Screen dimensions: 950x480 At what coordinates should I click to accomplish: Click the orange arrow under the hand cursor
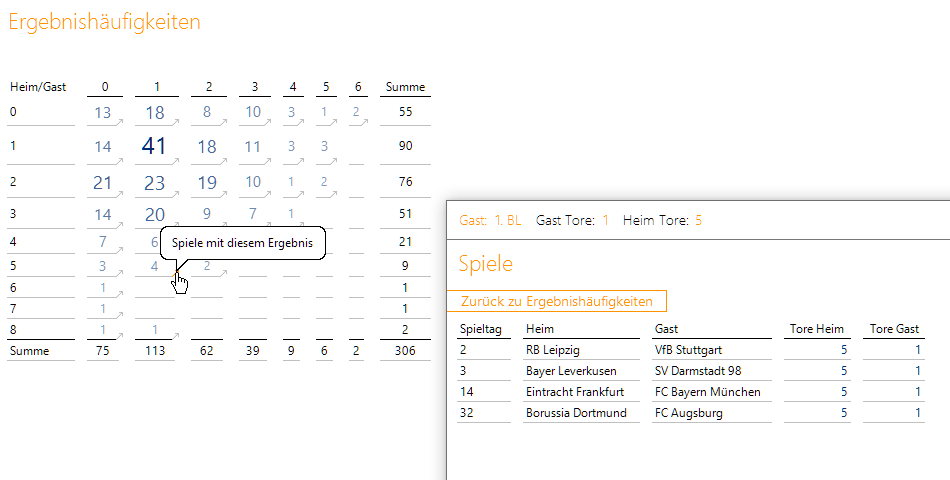click(x=174, y=272)
